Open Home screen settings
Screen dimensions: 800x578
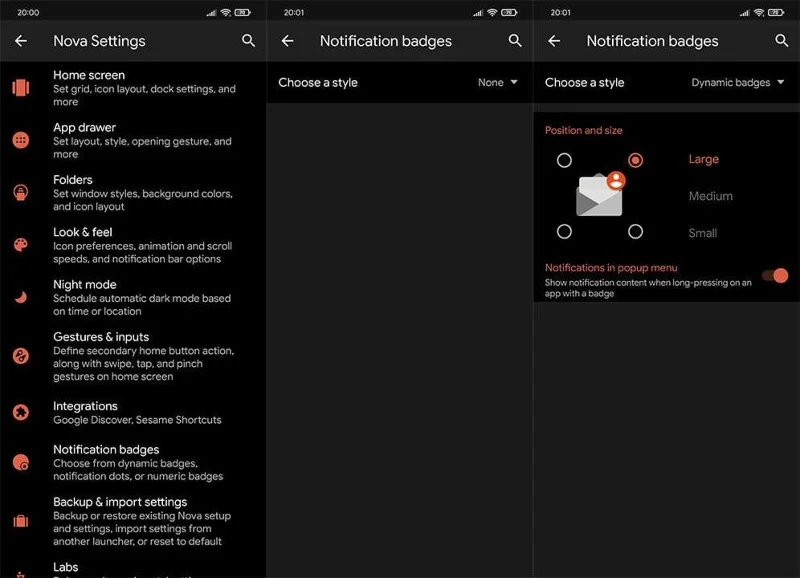(x=133, y=88)
